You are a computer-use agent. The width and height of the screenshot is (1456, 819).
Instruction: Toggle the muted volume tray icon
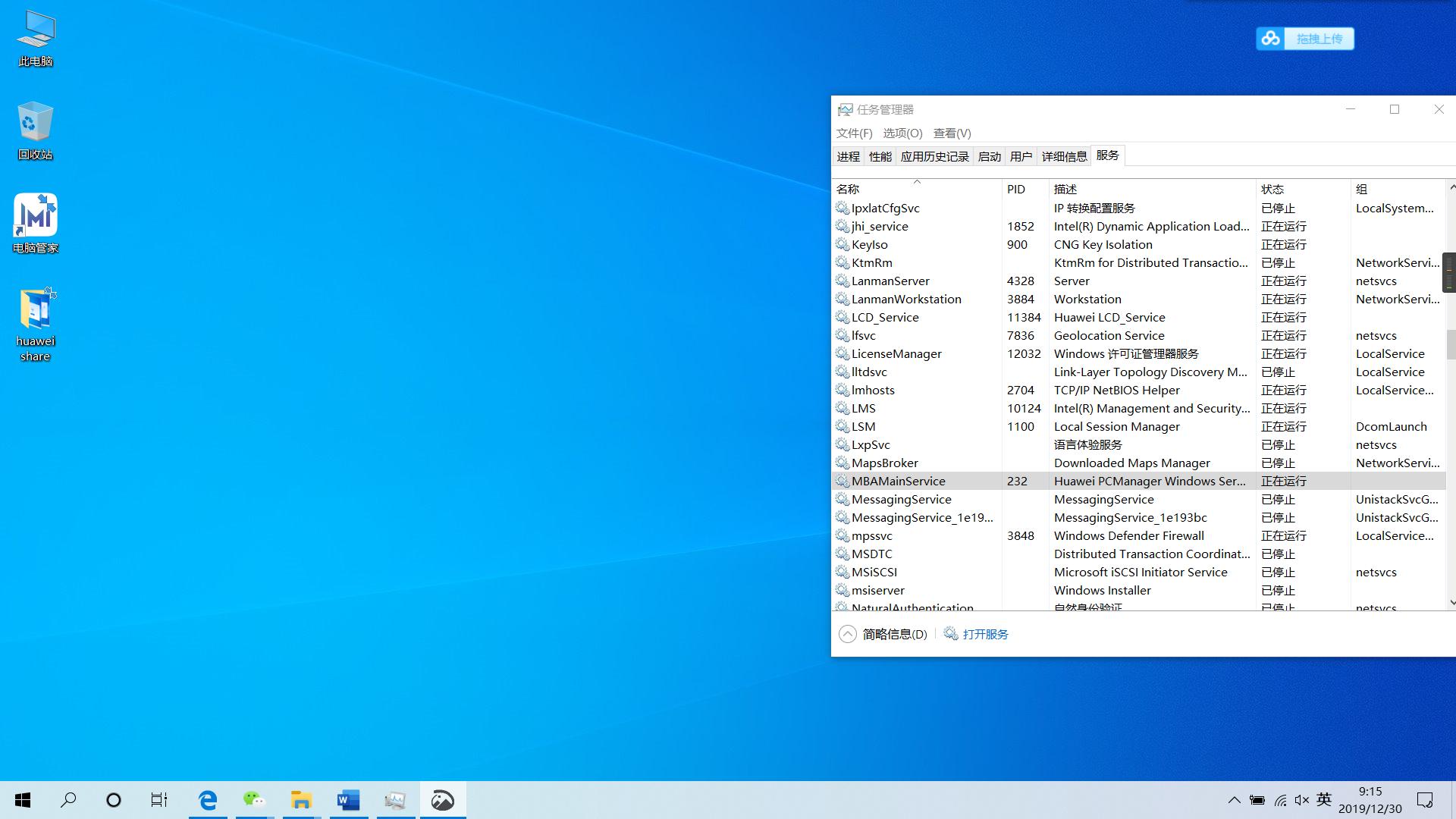1301,800
